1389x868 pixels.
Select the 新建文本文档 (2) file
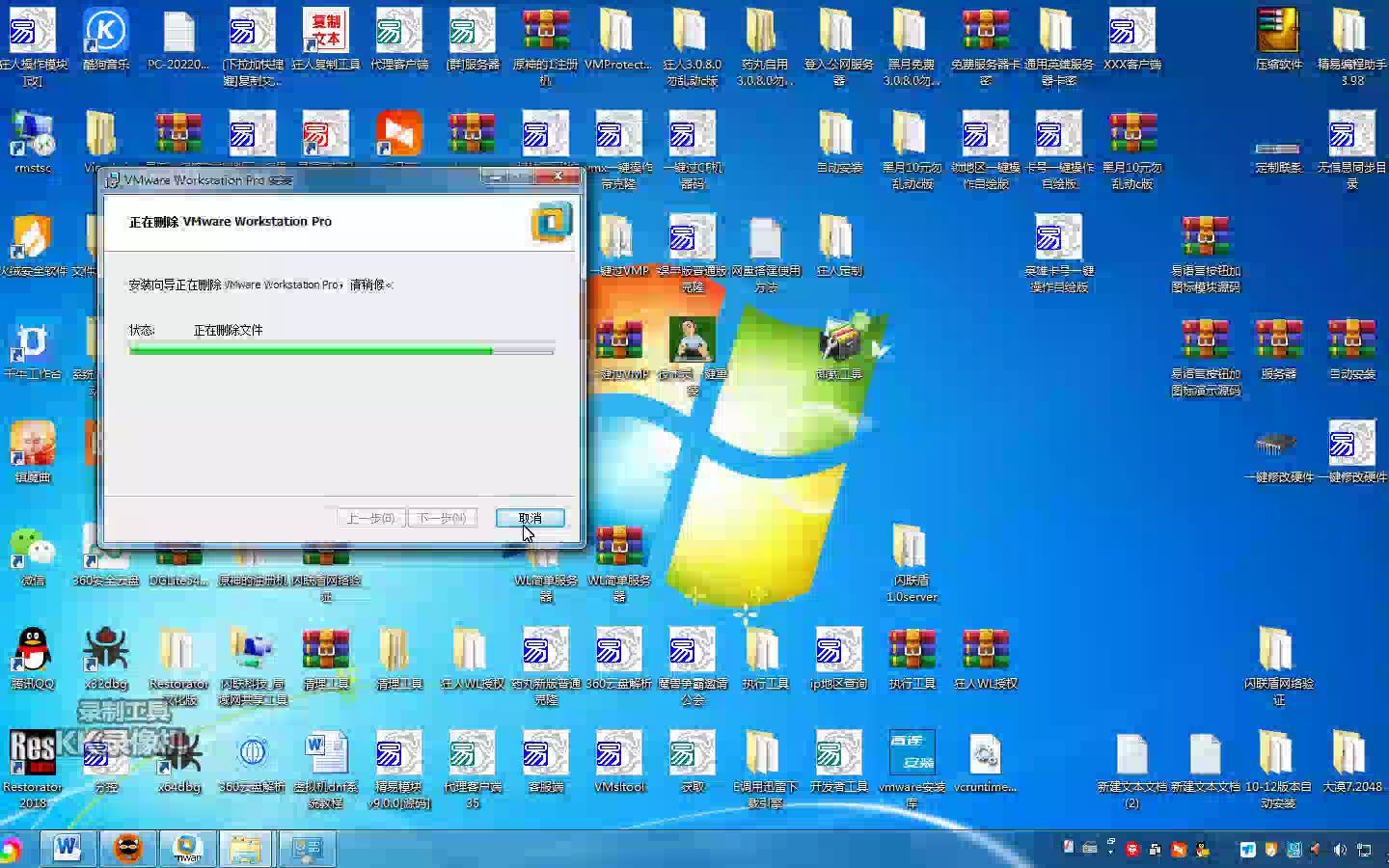(1132, 770)
